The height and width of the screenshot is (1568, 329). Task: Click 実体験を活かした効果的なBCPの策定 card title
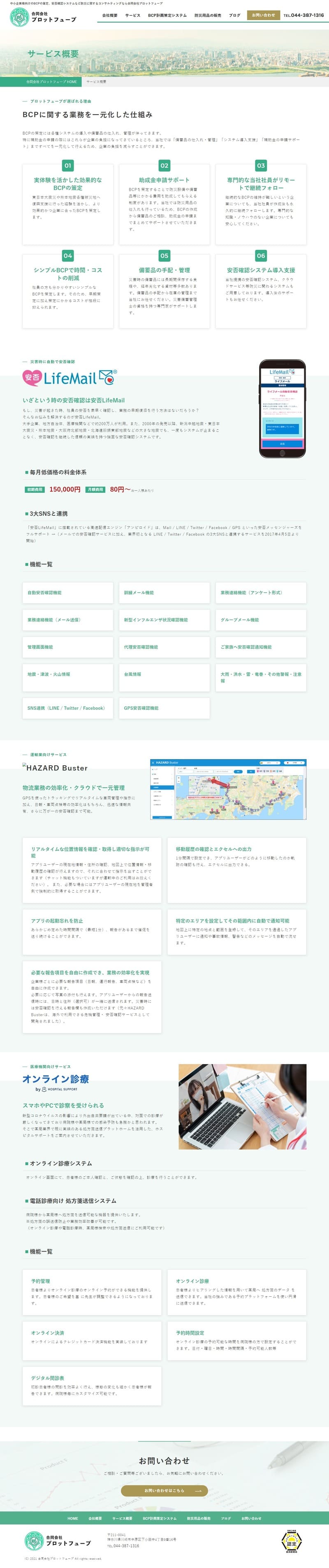pos(67,184)
